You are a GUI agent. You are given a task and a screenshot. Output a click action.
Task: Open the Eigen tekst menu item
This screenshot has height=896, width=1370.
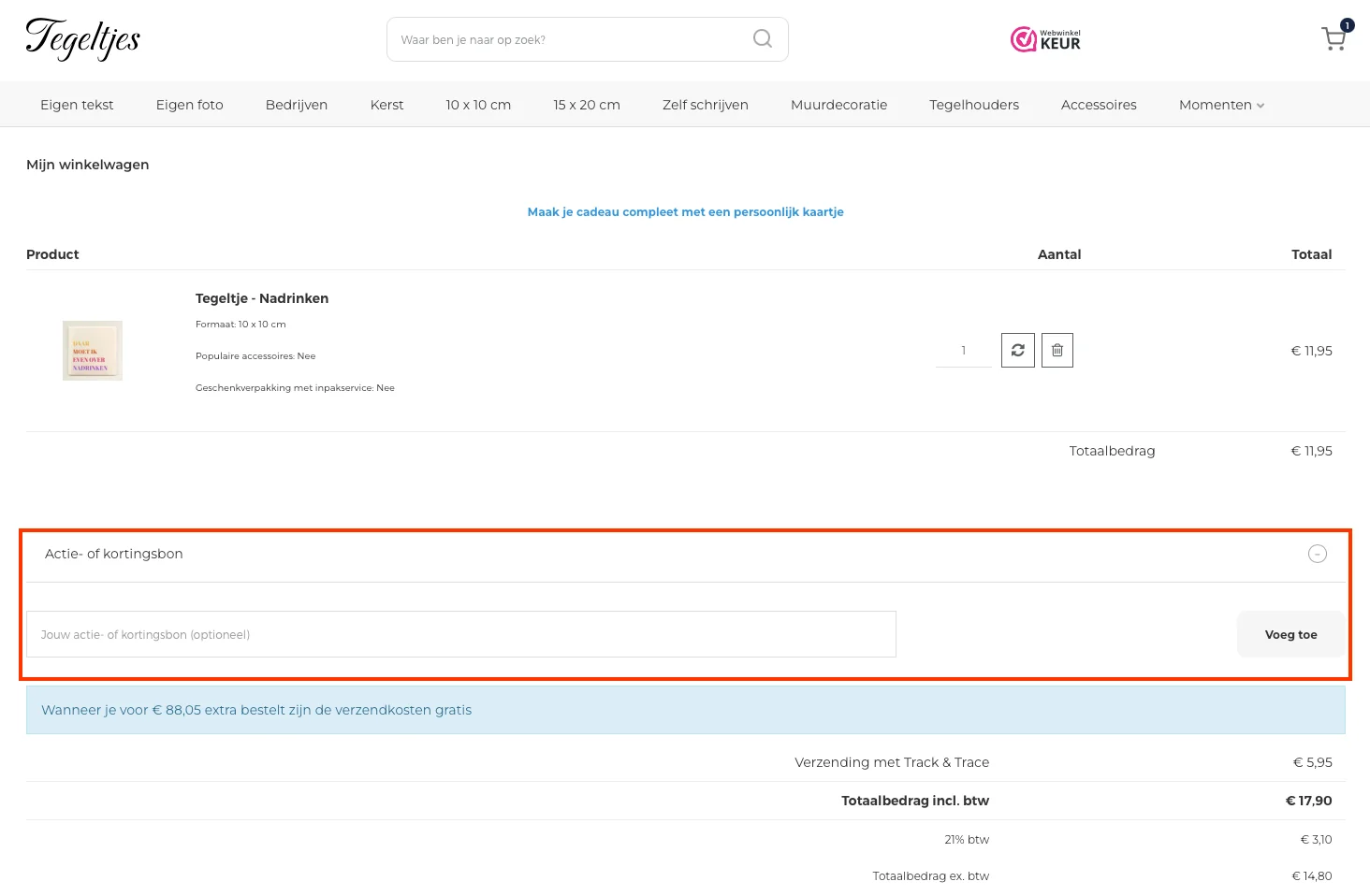(77, 105)
